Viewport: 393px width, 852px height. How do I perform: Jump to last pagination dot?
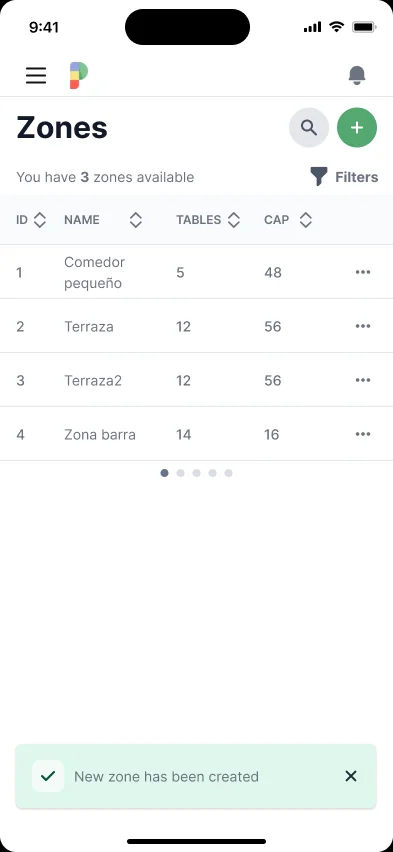[x=228, y=473]
